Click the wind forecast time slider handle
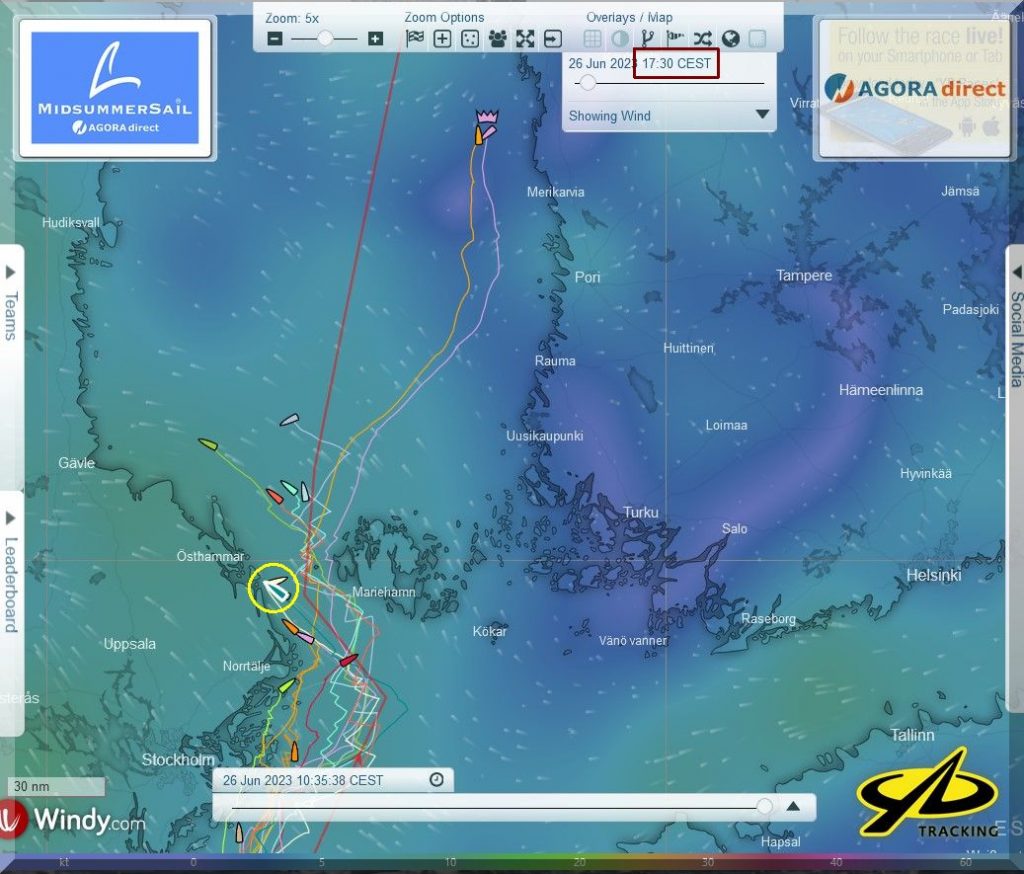The height and width of the screenshot is (874, 1024). [x=587, y=83]
